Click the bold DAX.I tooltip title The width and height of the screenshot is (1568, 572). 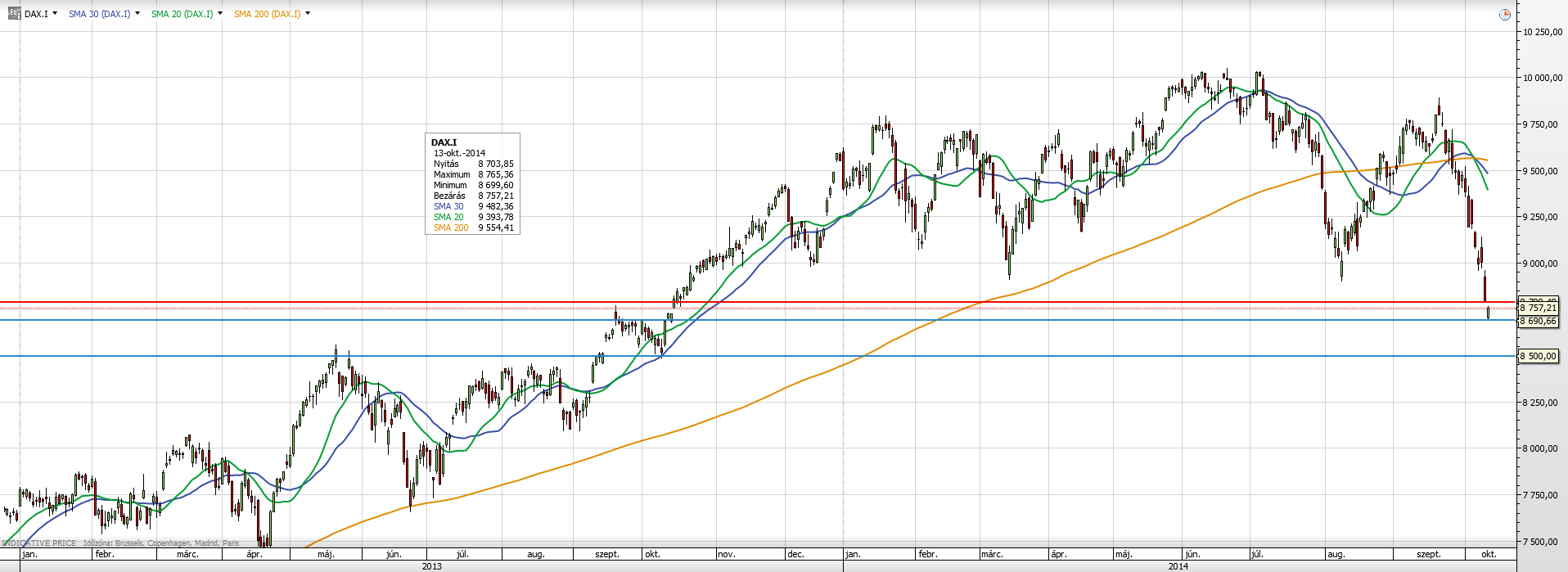click(x=444, y=142)
